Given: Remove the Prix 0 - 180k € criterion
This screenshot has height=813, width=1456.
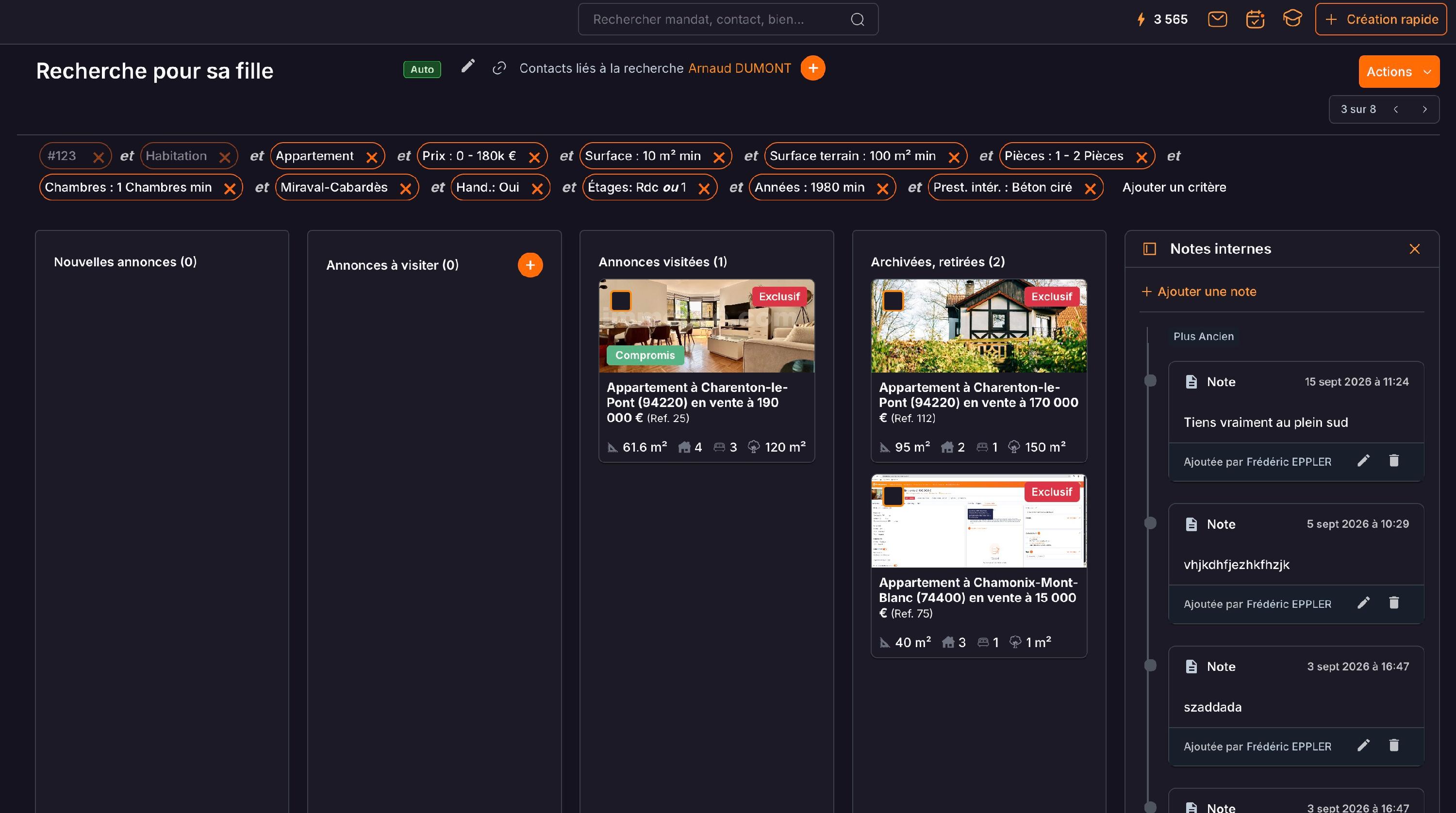Looking at the screenshot, I should [534, 158].
